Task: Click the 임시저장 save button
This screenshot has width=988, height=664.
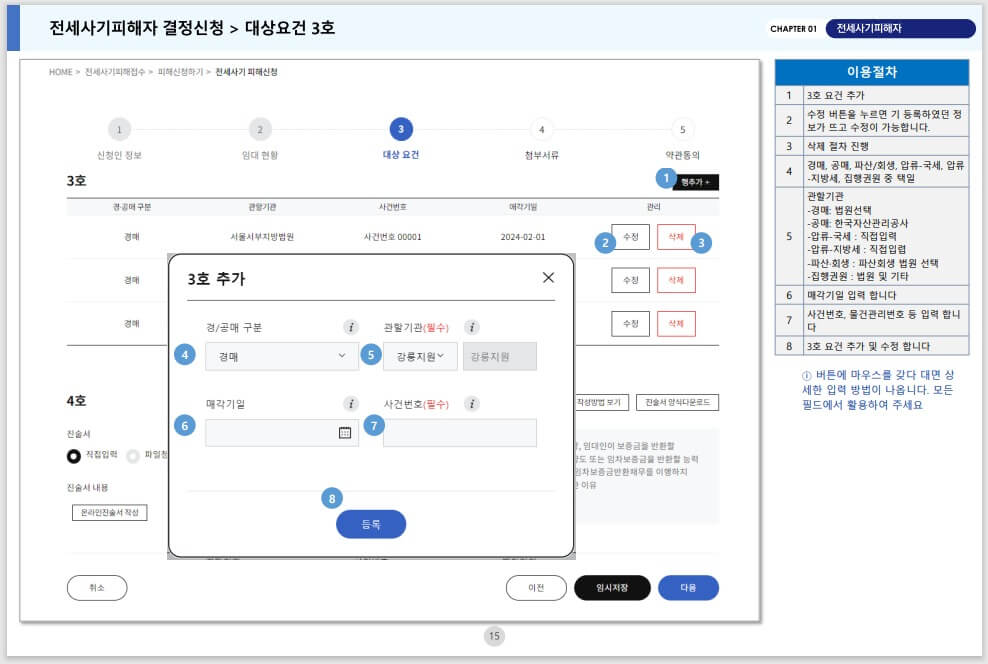Action: click(x=612, y=588)
